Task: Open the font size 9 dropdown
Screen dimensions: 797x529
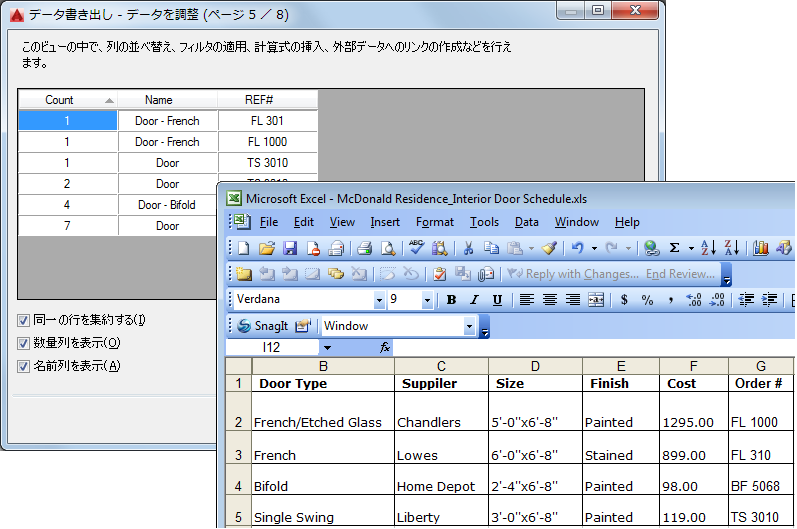Action: [x=427, y=300]
